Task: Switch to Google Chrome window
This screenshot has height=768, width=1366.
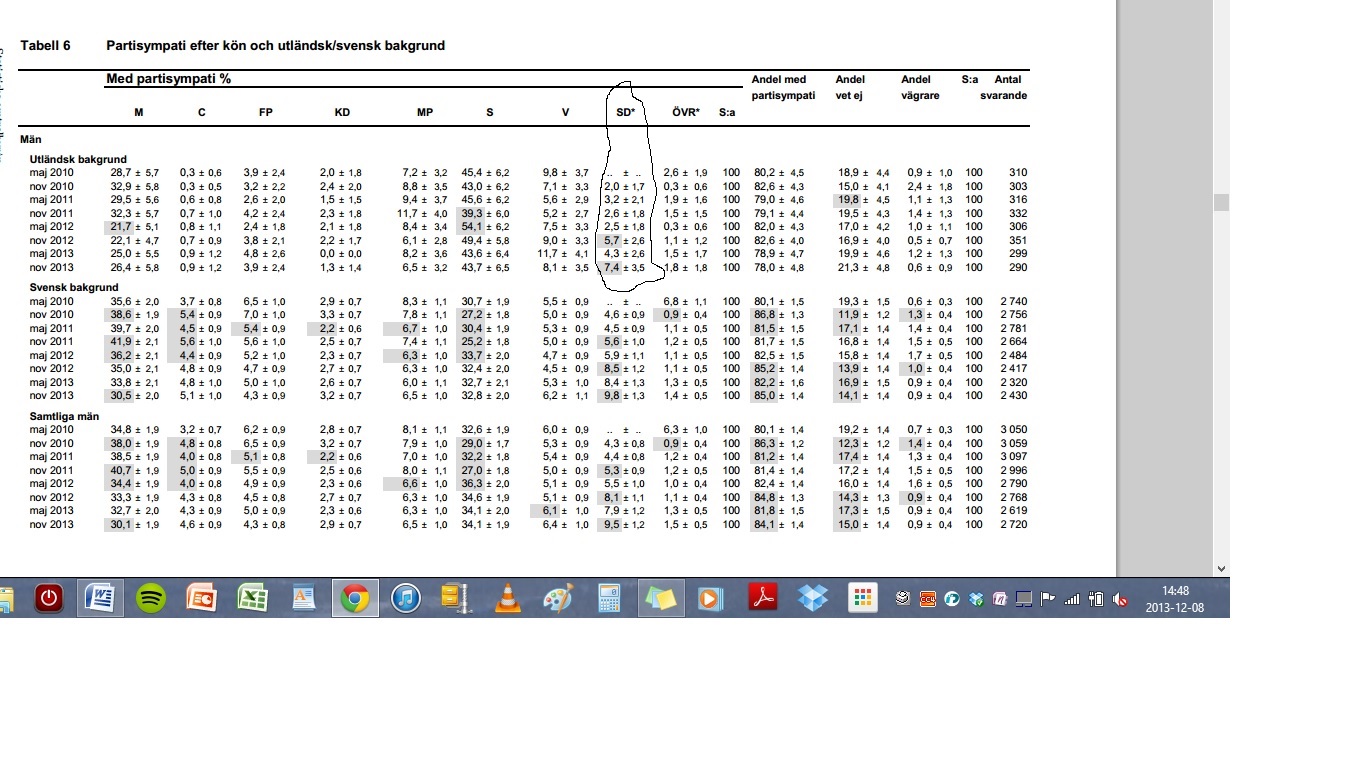Action: coord(354,598)
